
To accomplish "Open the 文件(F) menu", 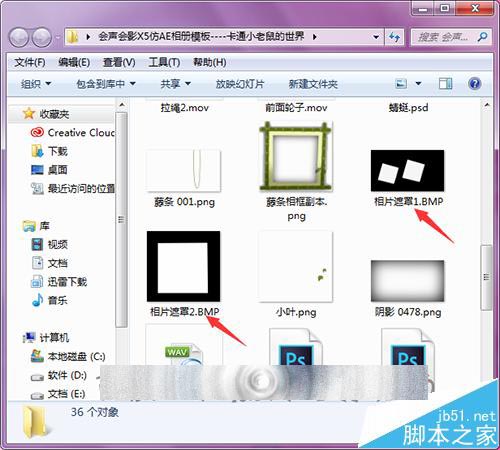I will (x=30, y=62).
